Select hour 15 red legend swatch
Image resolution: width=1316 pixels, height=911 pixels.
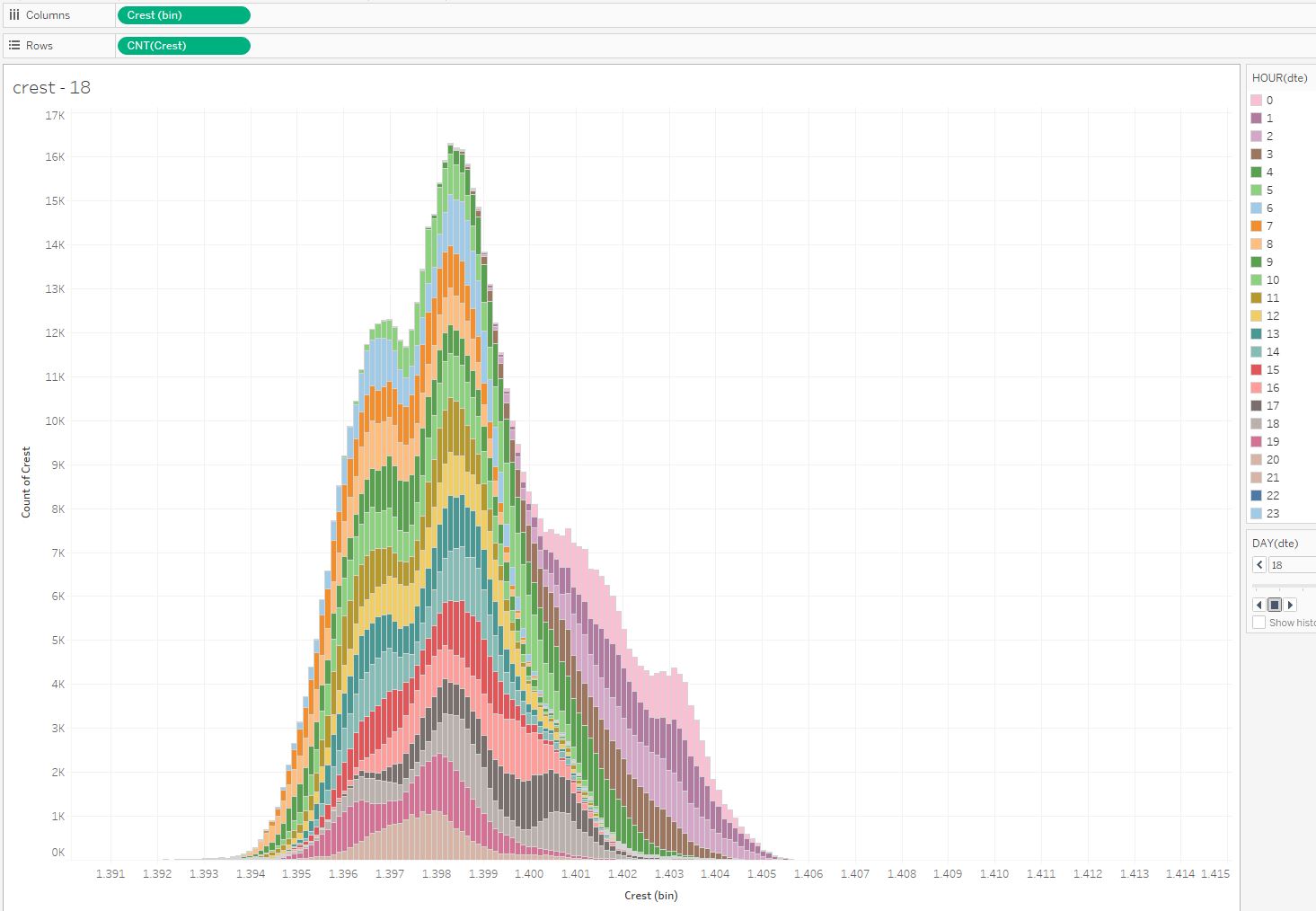click(x=1256, y=370)
